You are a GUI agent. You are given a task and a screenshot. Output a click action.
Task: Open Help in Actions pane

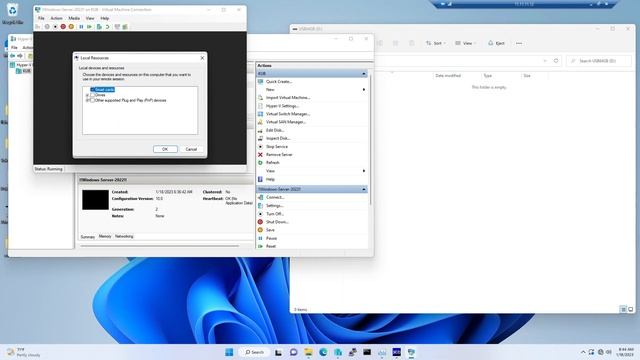point(270,179)
